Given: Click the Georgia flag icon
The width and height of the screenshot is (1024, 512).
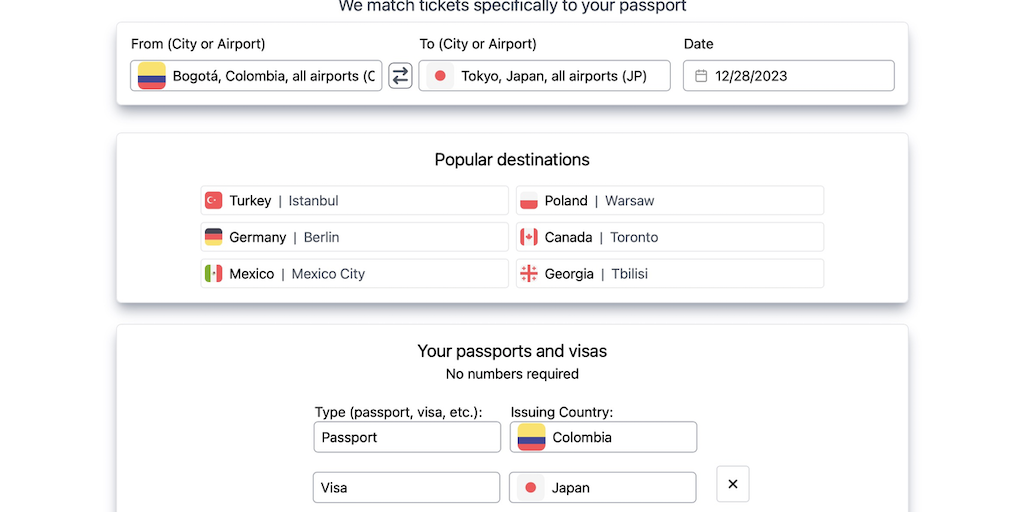Looking at the screenshot, I should [529, 274].
